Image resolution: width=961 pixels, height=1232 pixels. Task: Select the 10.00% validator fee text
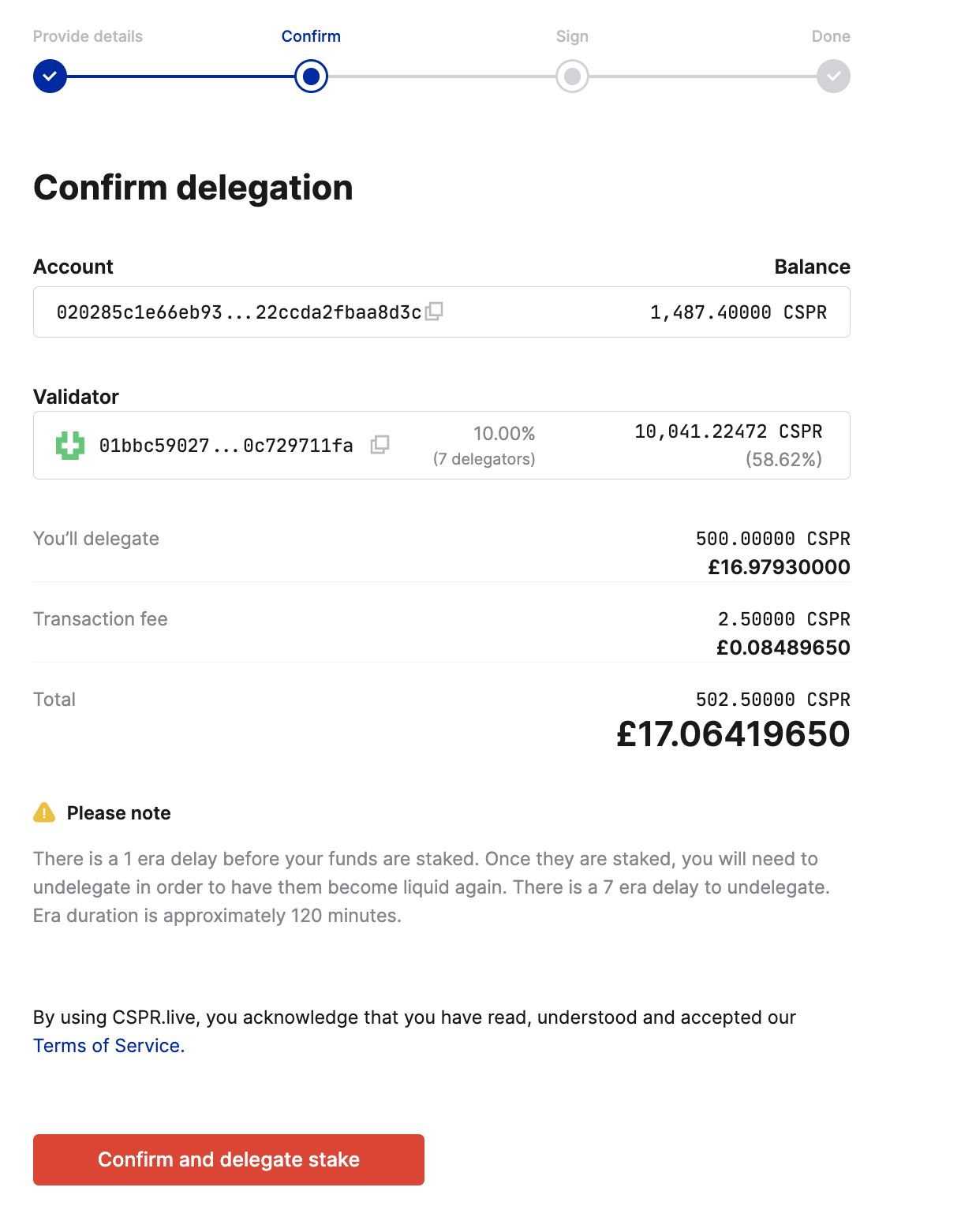504,432
